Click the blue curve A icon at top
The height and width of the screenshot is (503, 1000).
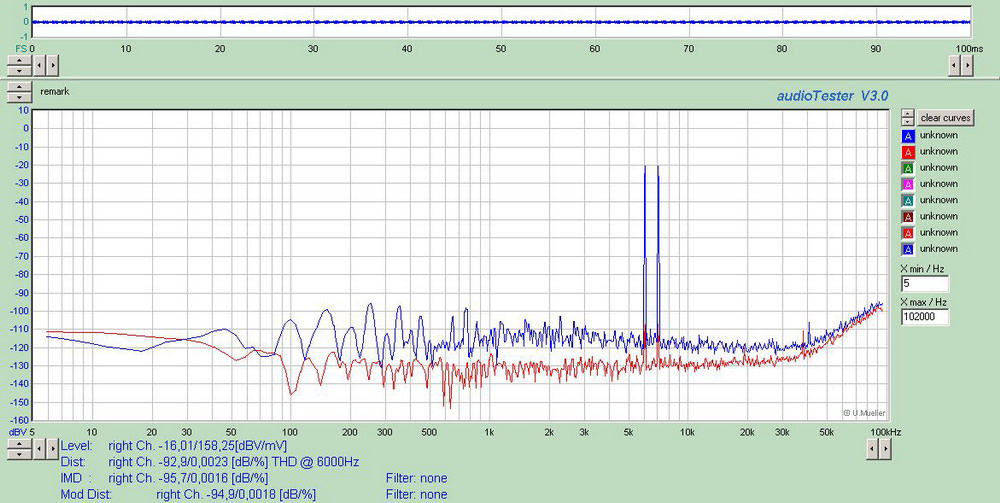click(908, 136)
